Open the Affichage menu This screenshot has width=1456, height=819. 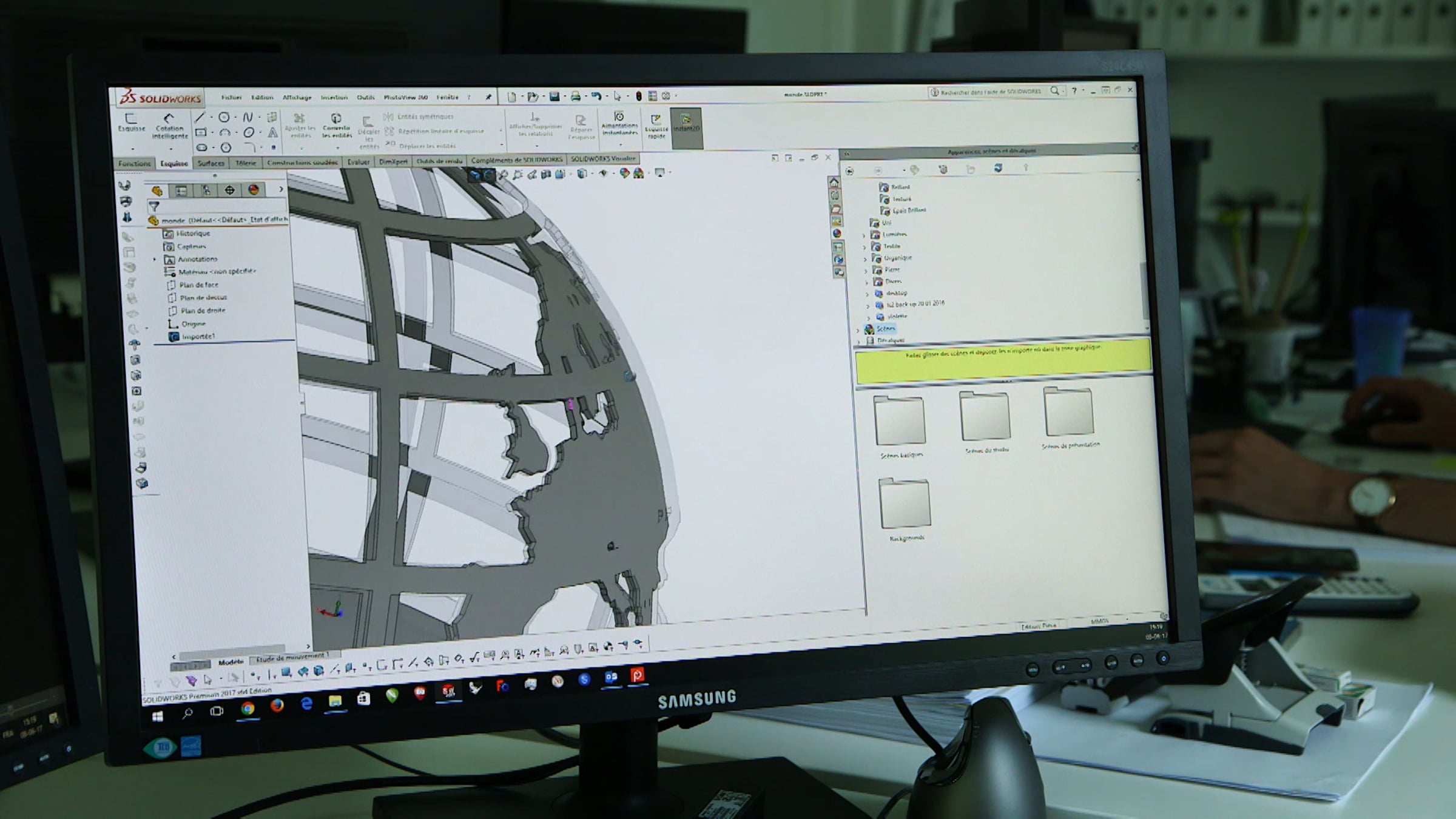coord(297,97)
